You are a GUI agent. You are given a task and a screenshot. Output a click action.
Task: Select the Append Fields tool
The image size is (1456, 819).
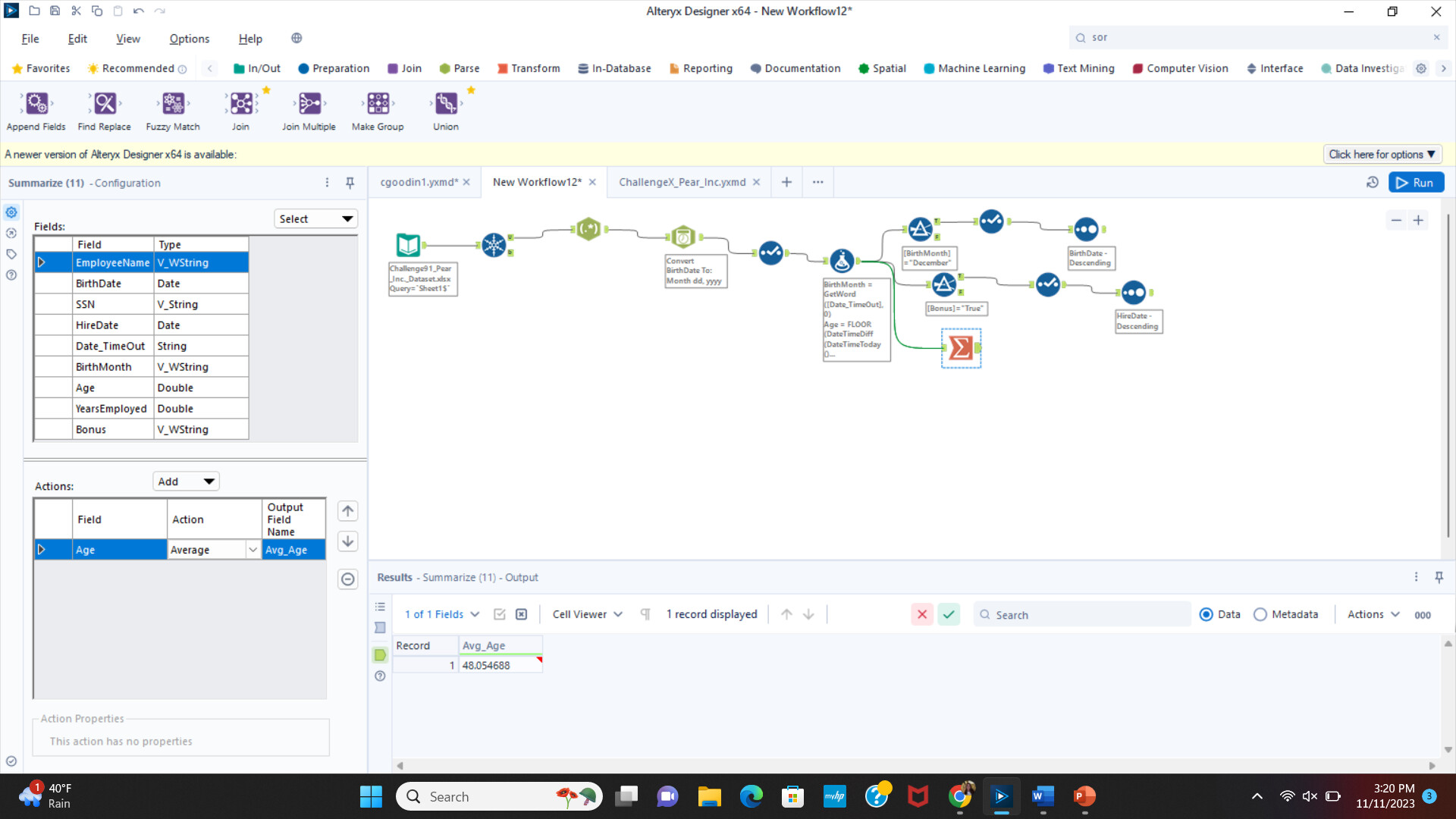click(x=36, y=104)
